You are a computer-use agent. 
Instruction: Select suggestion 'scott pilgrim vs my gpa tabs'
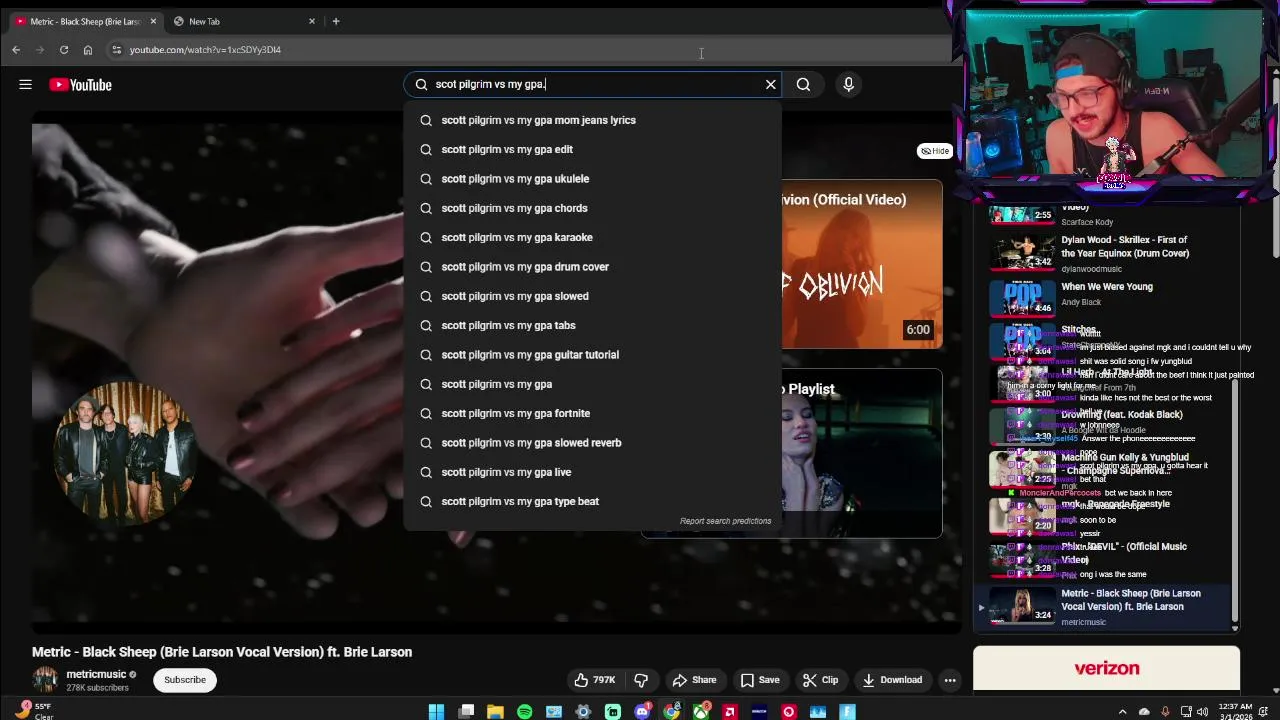[592, 325]
